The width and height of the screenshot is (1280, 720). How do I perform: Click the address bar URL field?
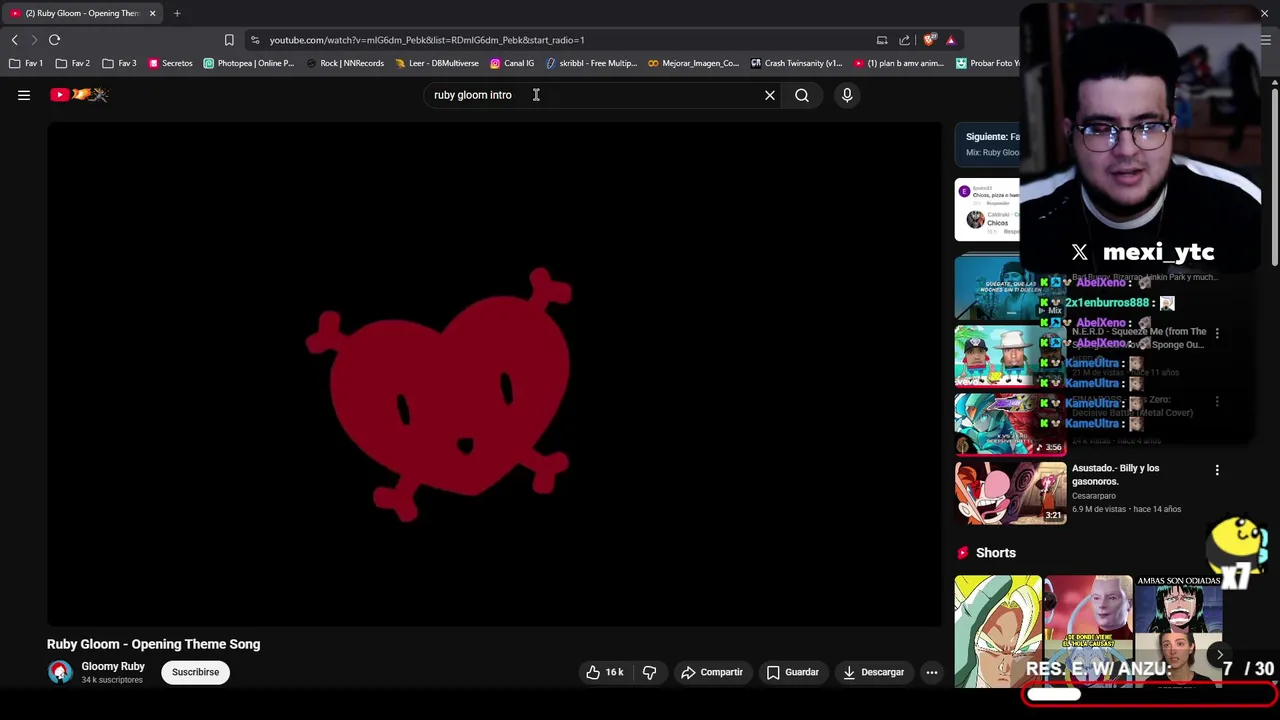click(560, 40)
